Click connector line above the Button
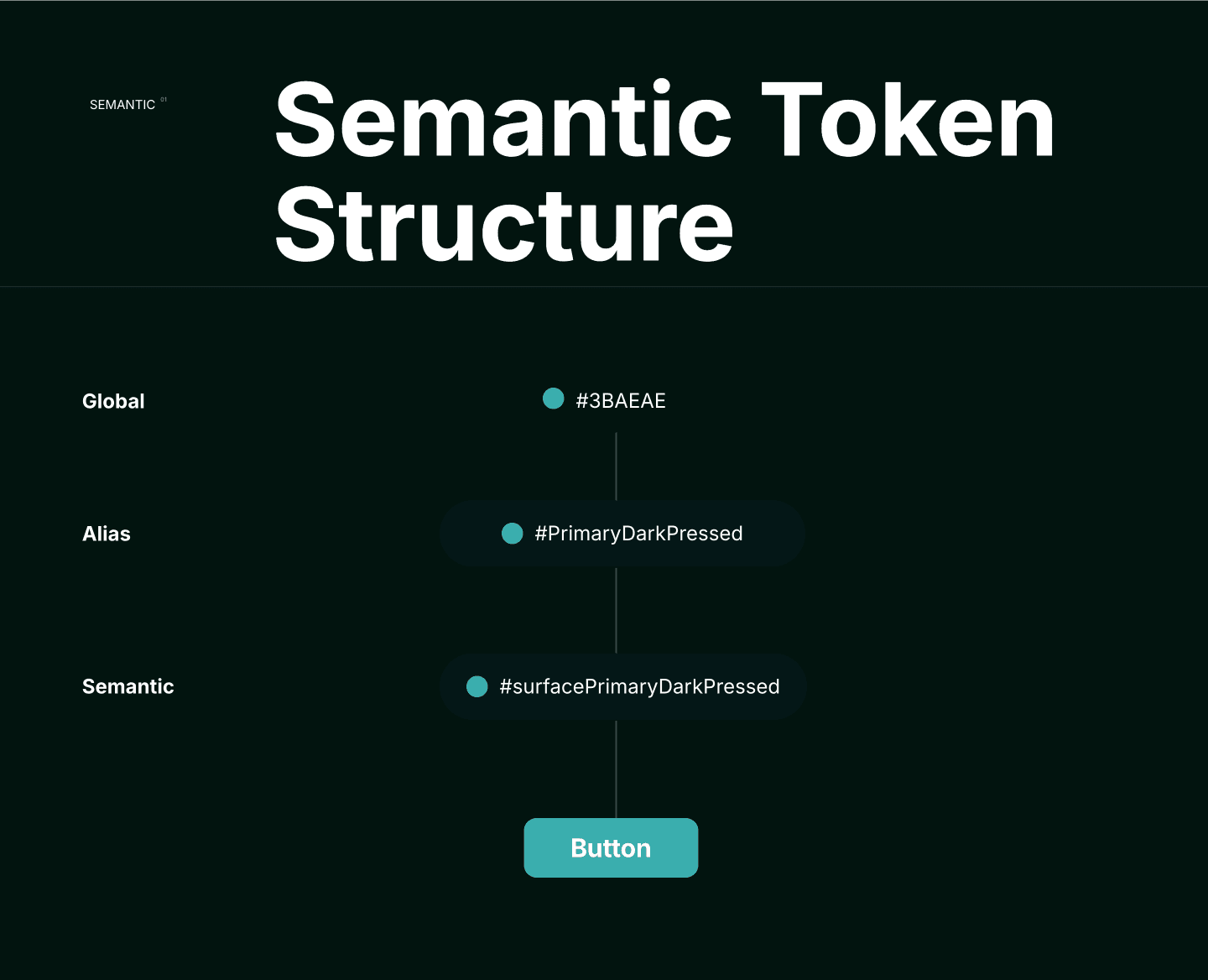 coord(617,769)
